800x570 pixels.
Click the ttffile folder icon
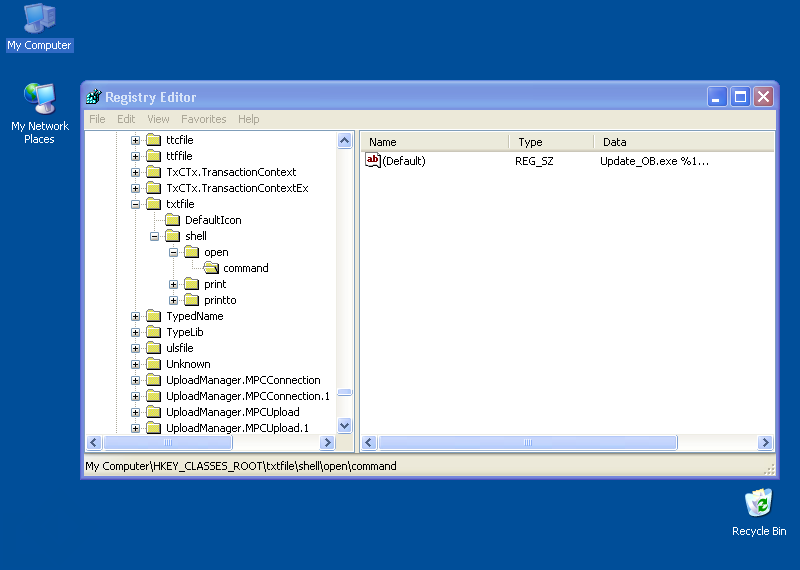(x=154, y=156)
